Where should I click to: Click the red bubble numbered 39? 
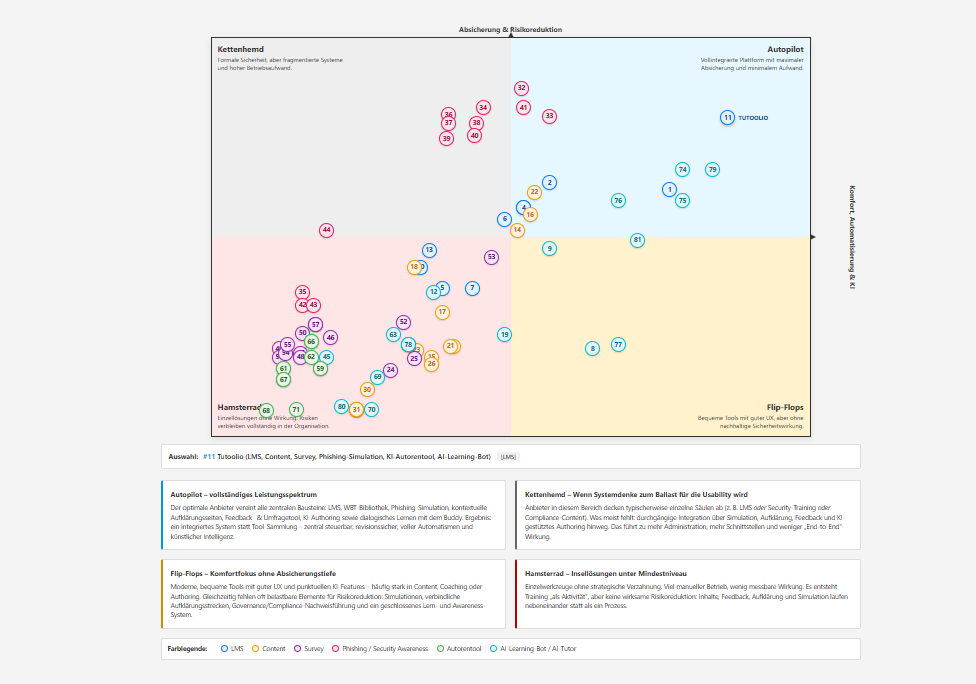click(446, 138)
